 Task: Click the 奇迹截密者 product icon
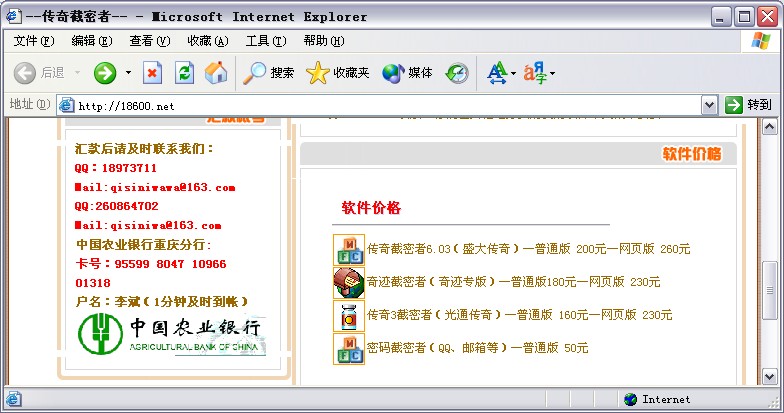pos(349,282)
